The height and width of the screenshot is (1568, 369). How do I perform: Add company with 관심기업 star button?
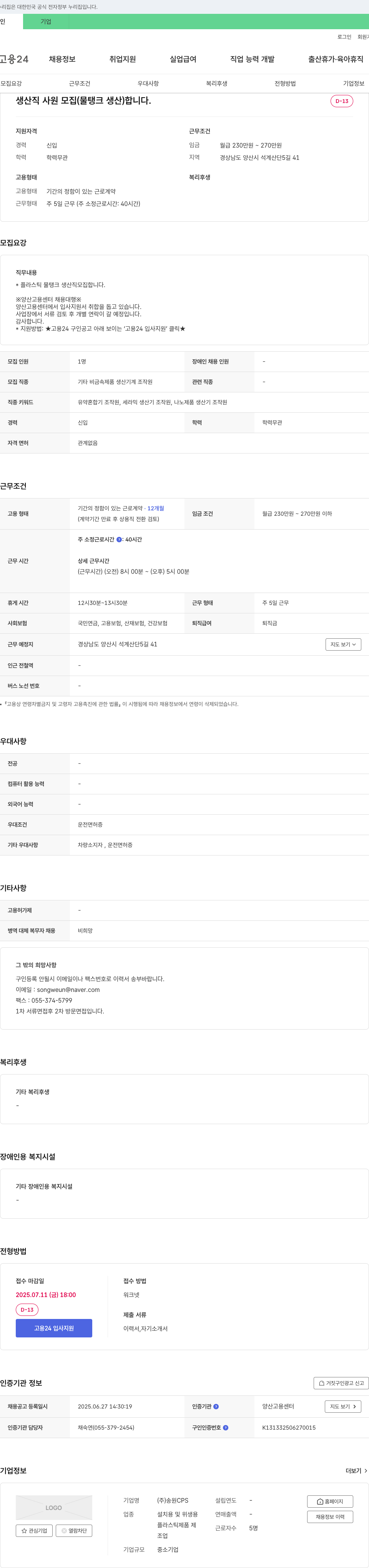[x=34, y=1530]
